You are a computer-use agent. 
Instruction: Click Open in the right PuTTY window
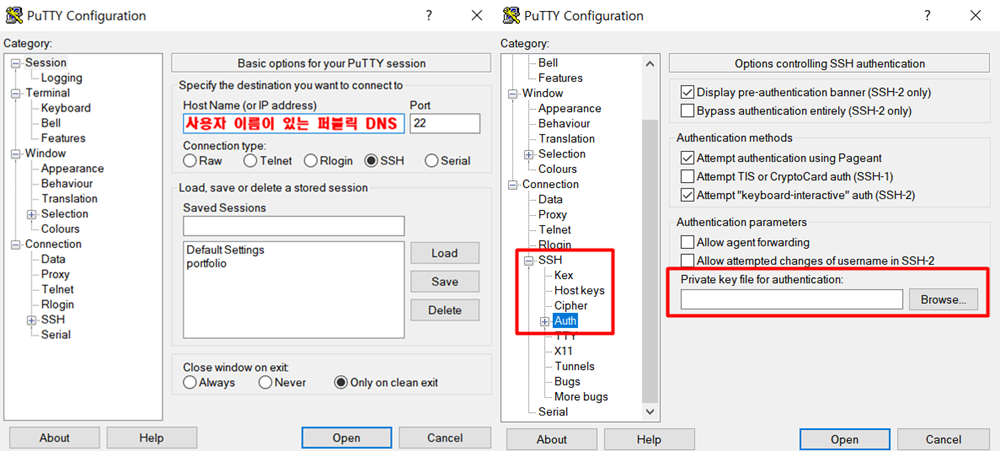pos(844,439)
